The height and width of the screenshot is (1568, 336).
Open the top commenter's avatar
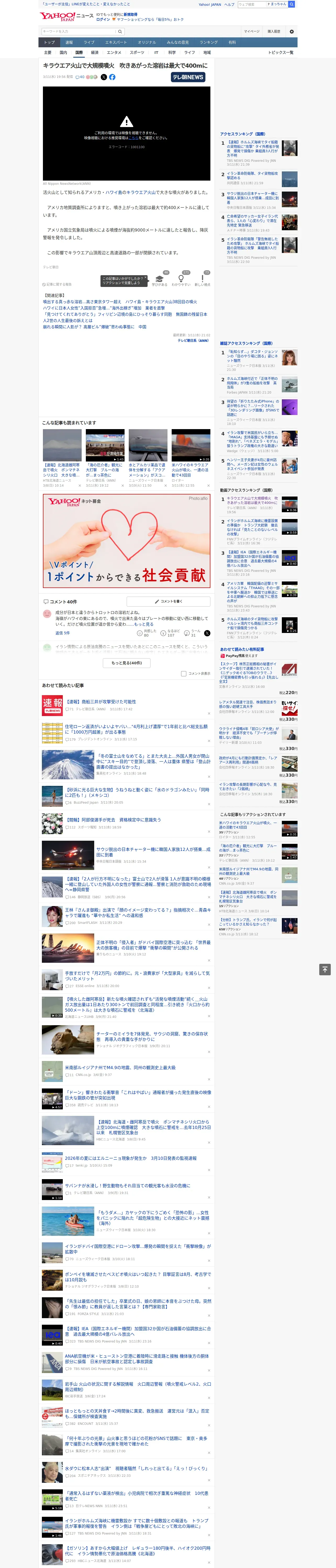click(47, 614)
